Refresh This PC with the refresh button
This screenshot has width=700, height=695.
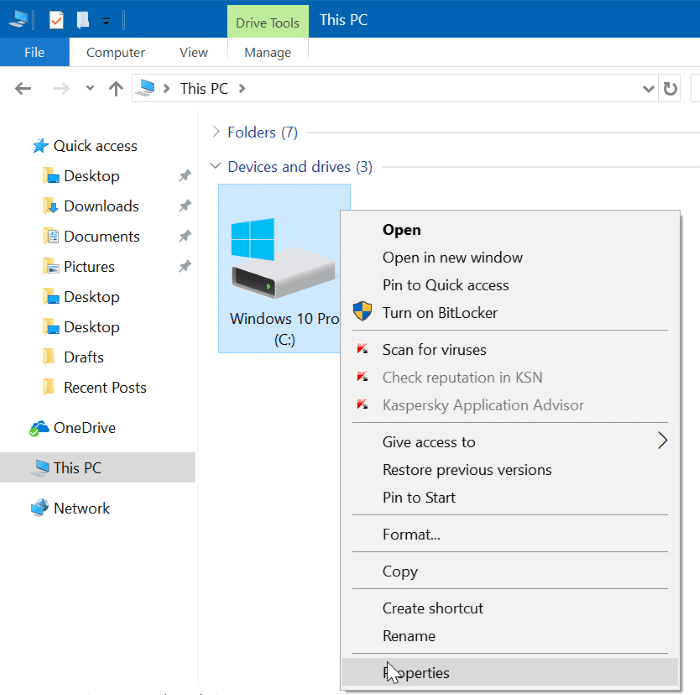[x=670, y=88]
